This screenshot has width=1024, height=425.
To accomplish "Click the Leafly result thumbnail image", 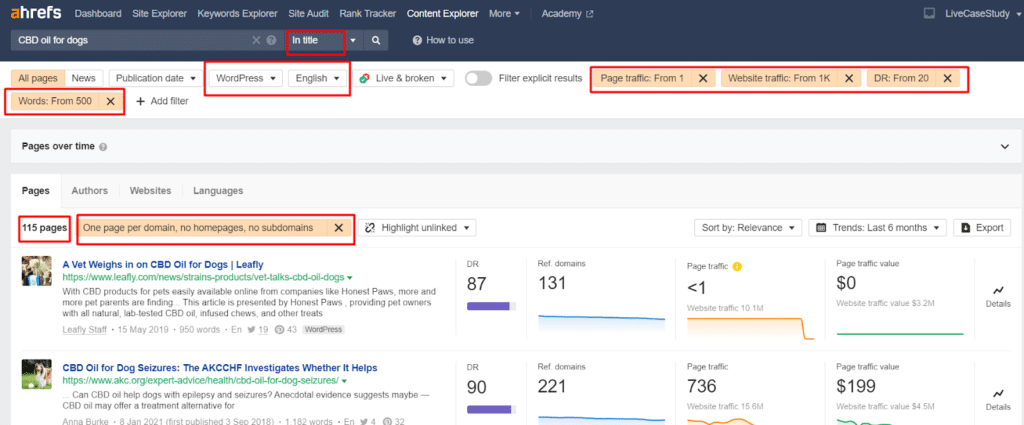I will 36,271.
